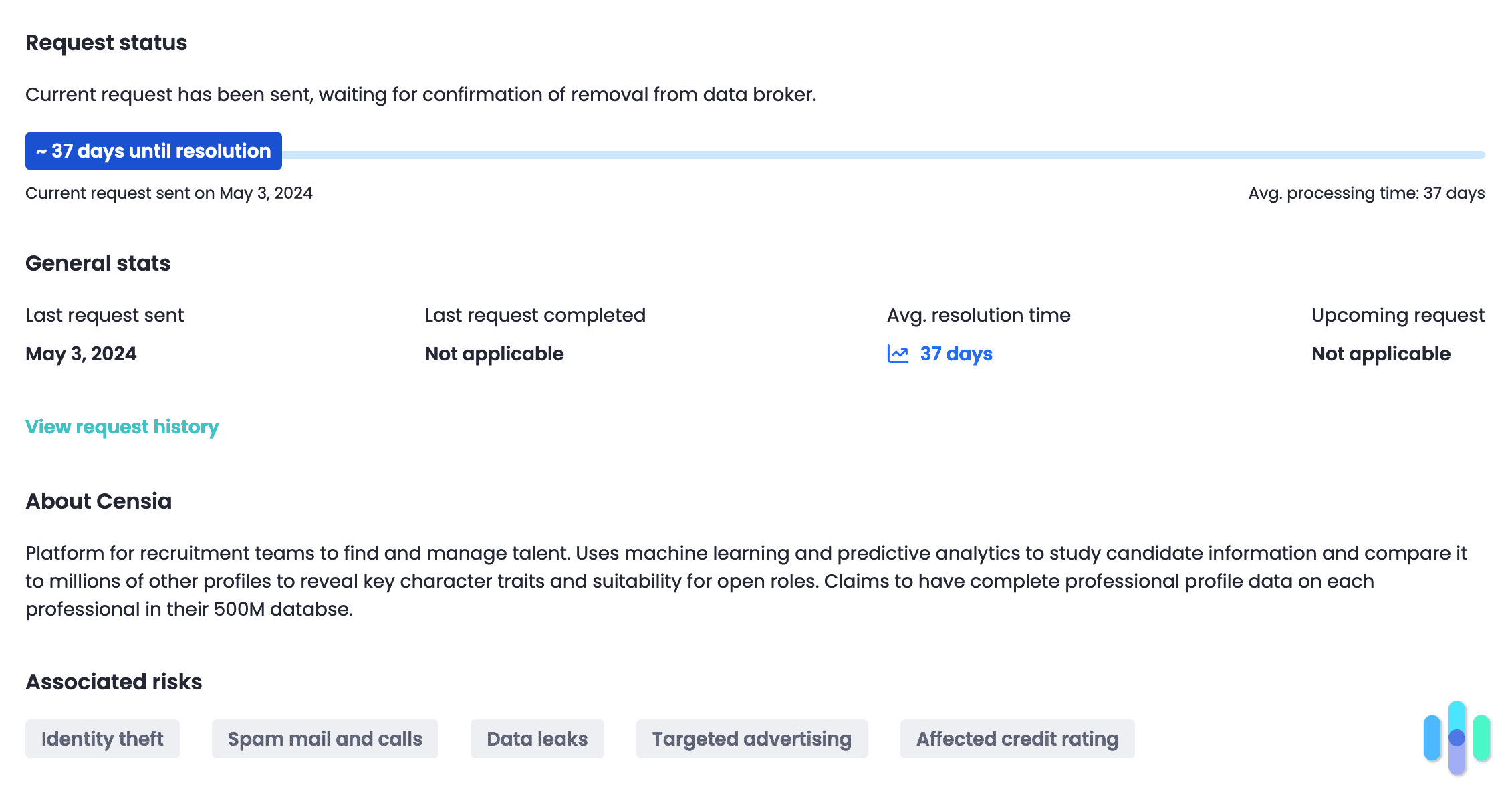
Task: Open View request history
Action: (x=122, y=426)
